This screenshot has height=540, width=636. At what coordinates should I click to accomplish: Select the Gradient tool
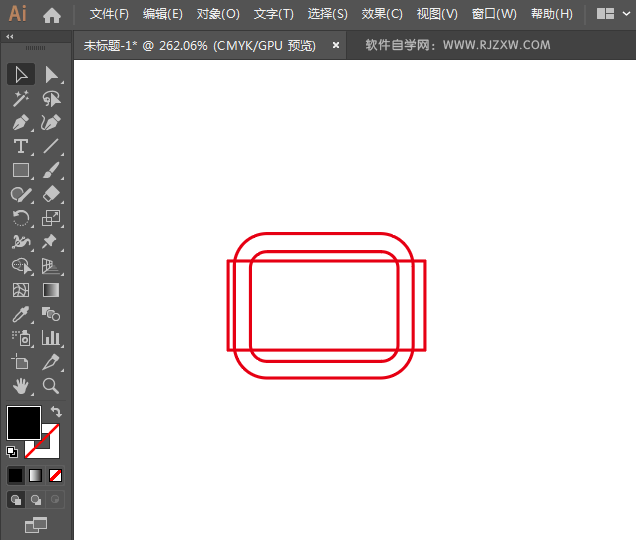coord(51,290)
